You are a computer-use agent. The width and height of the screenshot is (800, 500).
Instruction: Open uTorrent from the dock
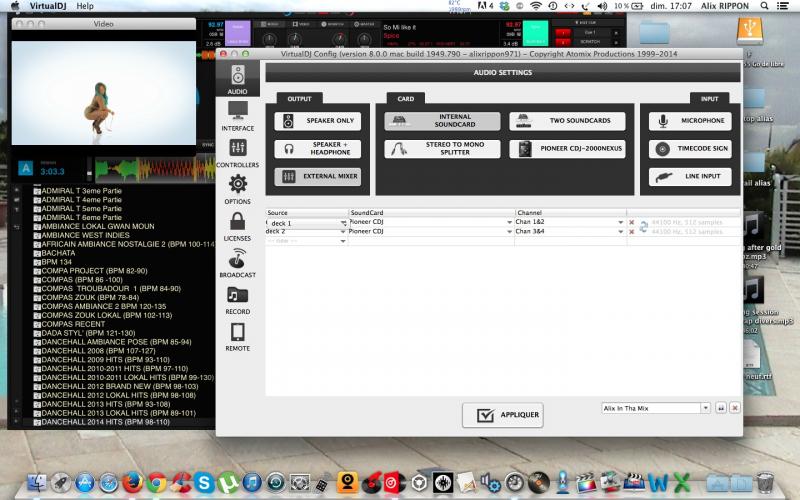click(228, 482)
